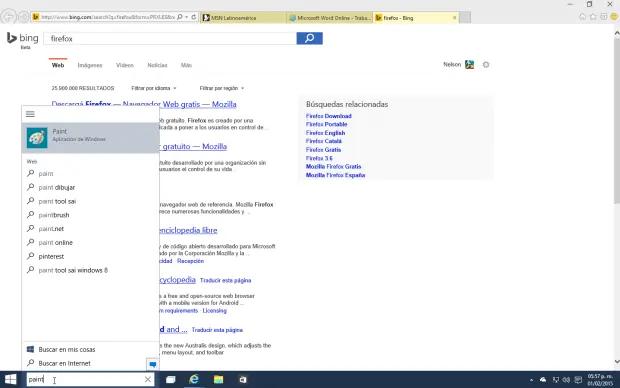Open Task View on the taskbar

tap(170, 380)
